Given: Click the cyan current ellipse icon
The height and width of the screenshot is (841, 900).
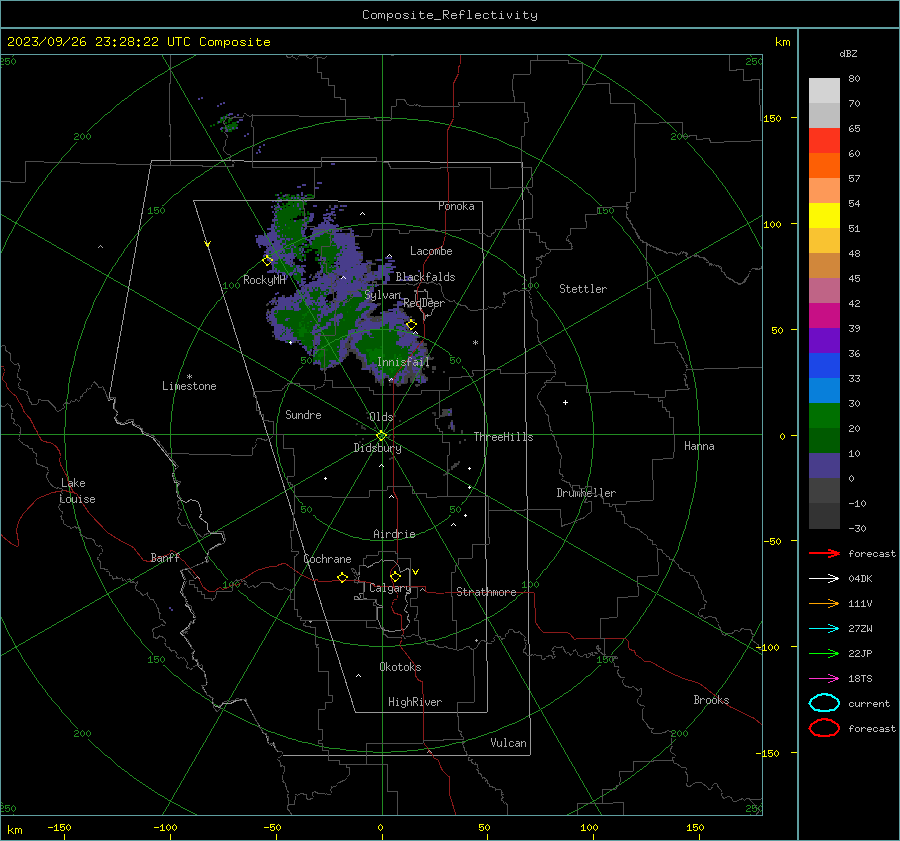Looking at the screenshot, I should pos(824,703).
